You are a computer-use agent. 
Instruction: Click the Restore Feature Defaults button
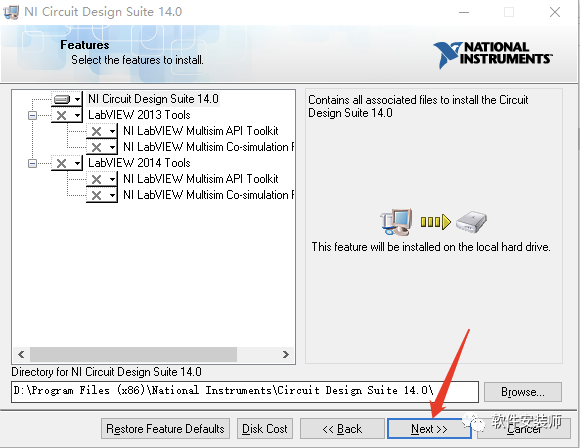165,429
